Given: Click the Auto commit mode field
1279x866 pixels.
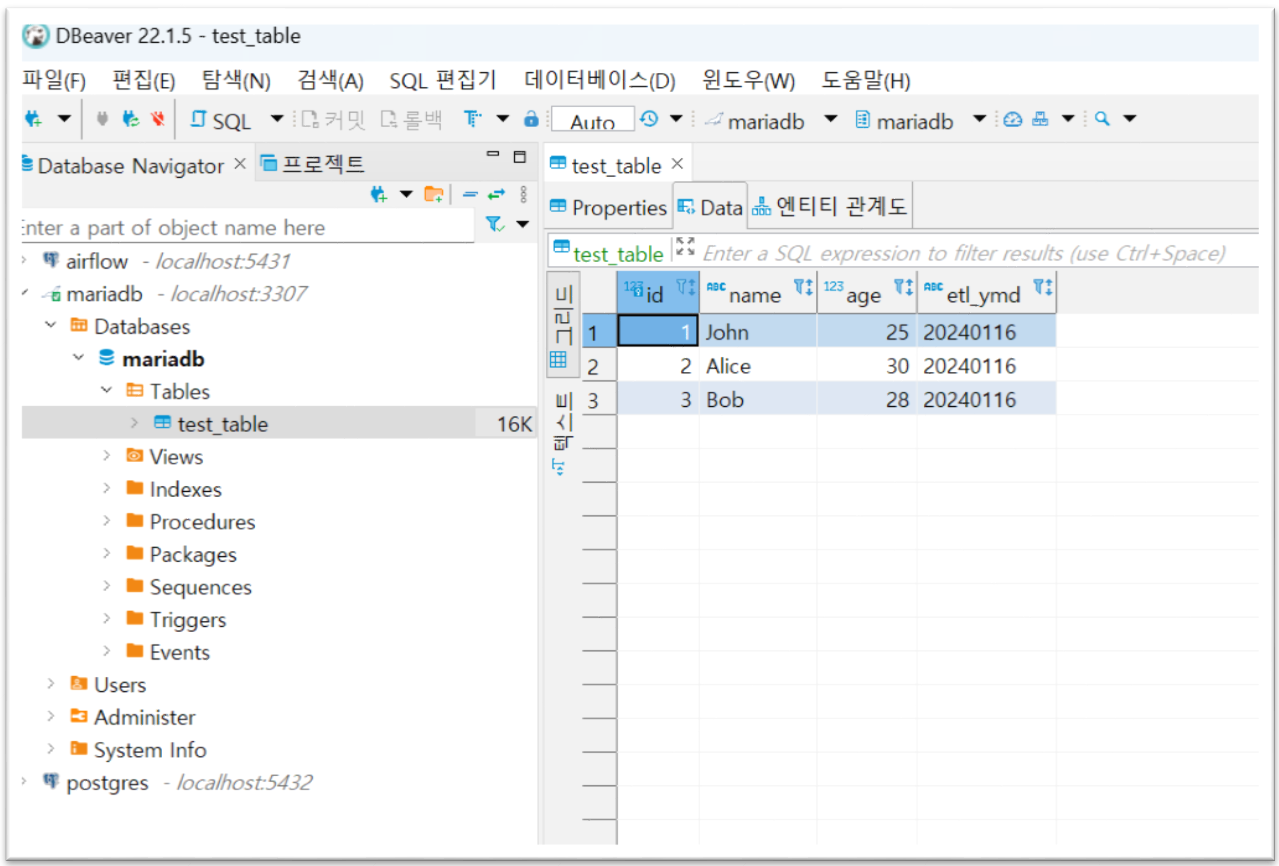Looking at the screenshot, I should point(593,121).
